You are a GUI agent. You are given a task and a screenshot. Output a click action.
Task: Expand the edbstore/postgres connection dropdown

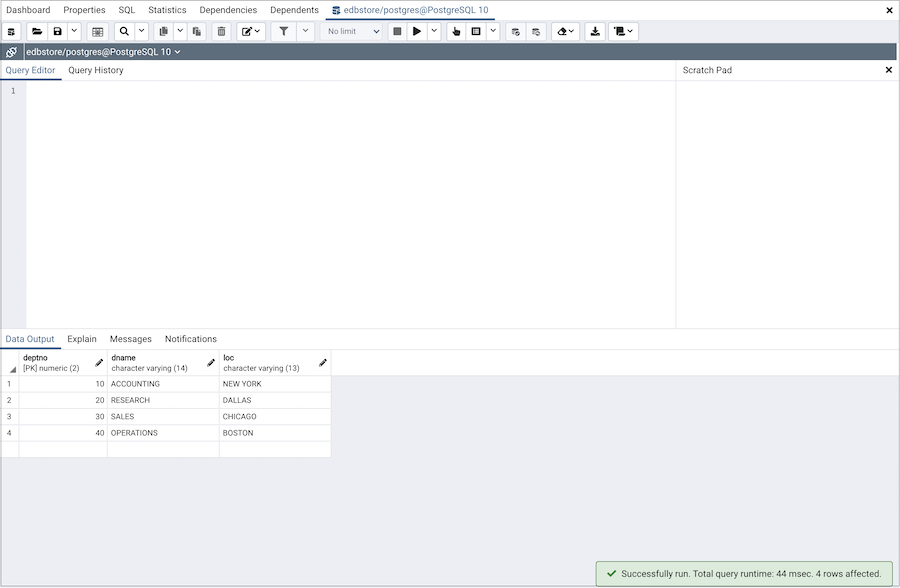pyautogui.click(x=104, y=52)
